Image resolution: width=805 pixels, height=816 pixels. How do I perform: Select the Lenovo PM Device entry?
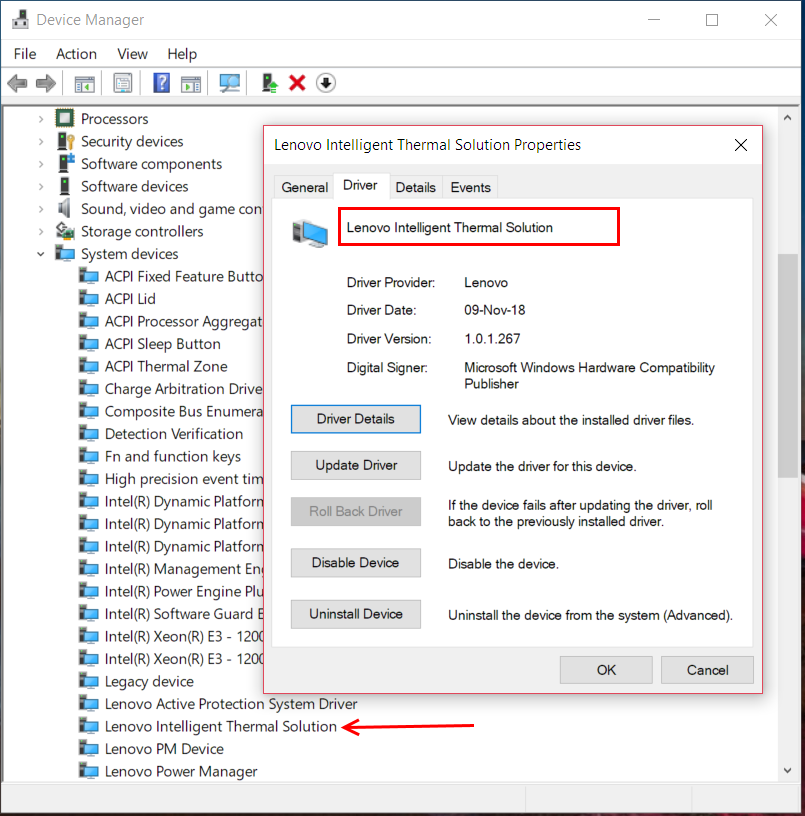(x=164, y=749)
